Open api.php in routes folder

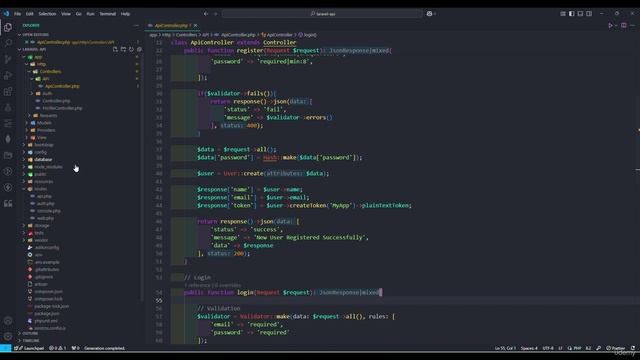click(x=44, y=196)
